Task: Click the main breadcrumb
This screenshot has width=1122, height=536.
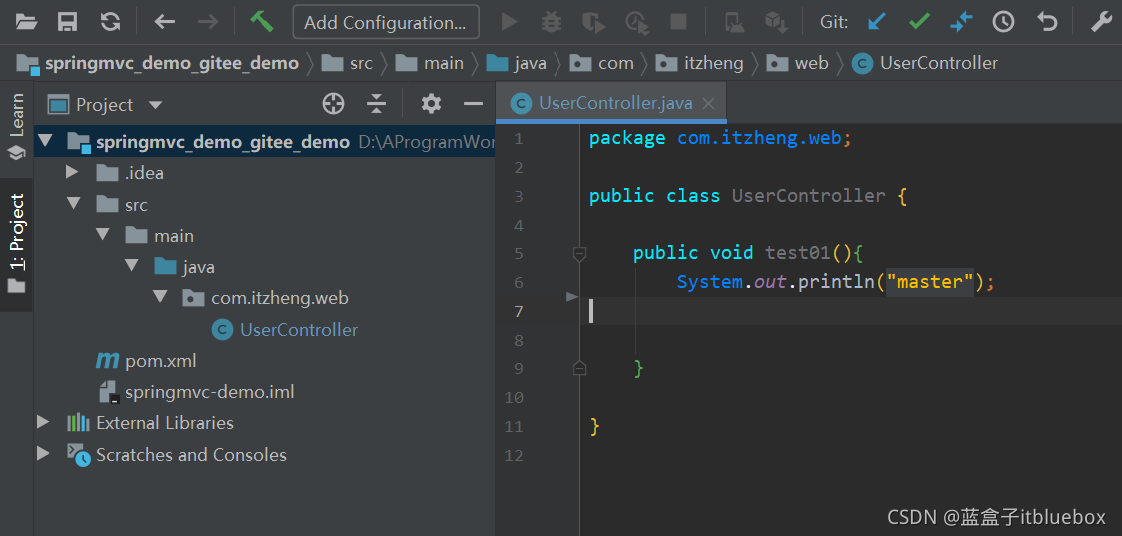Action: [x=429, y=63]
